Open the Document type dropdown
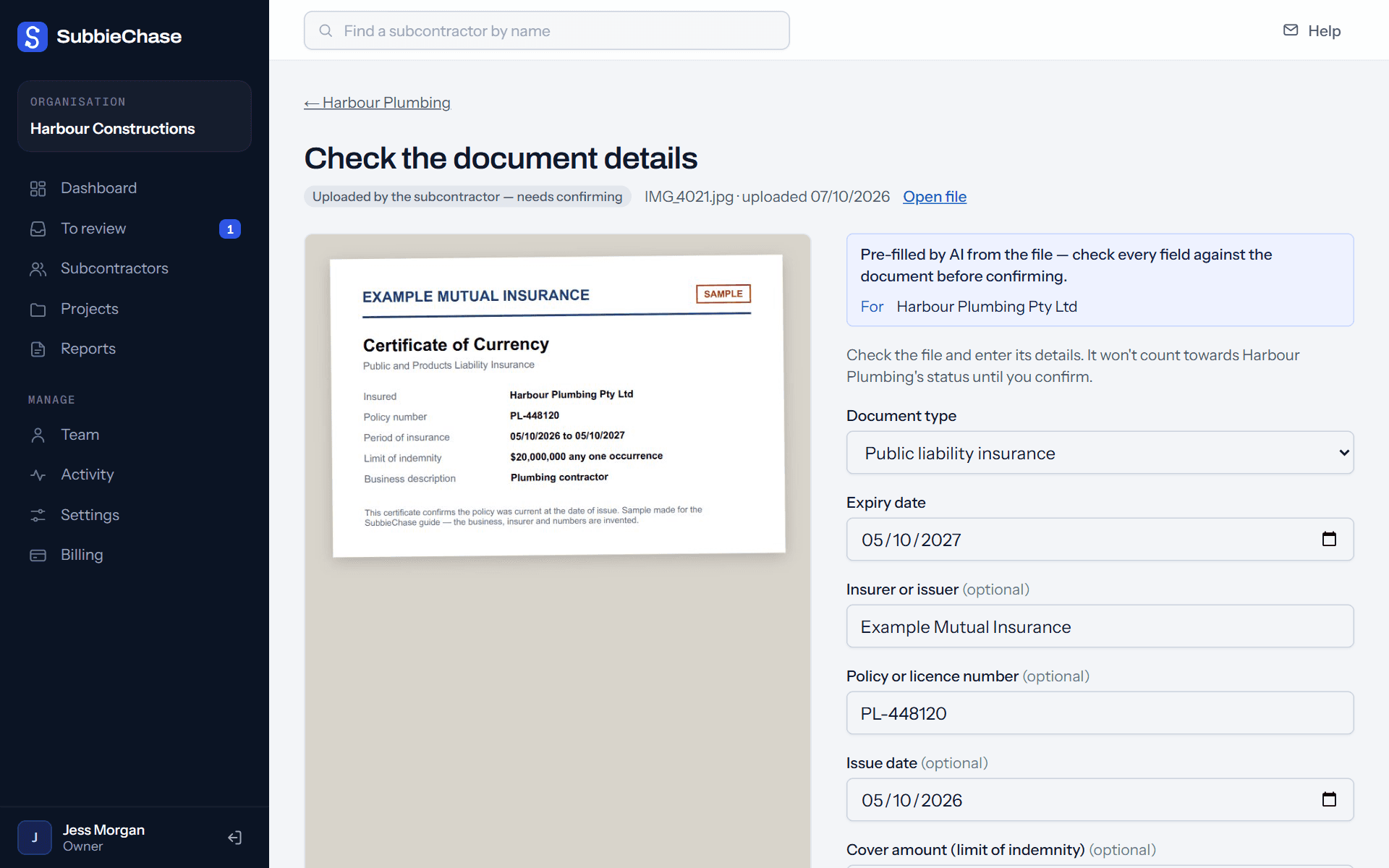 tap(1100, 453)
